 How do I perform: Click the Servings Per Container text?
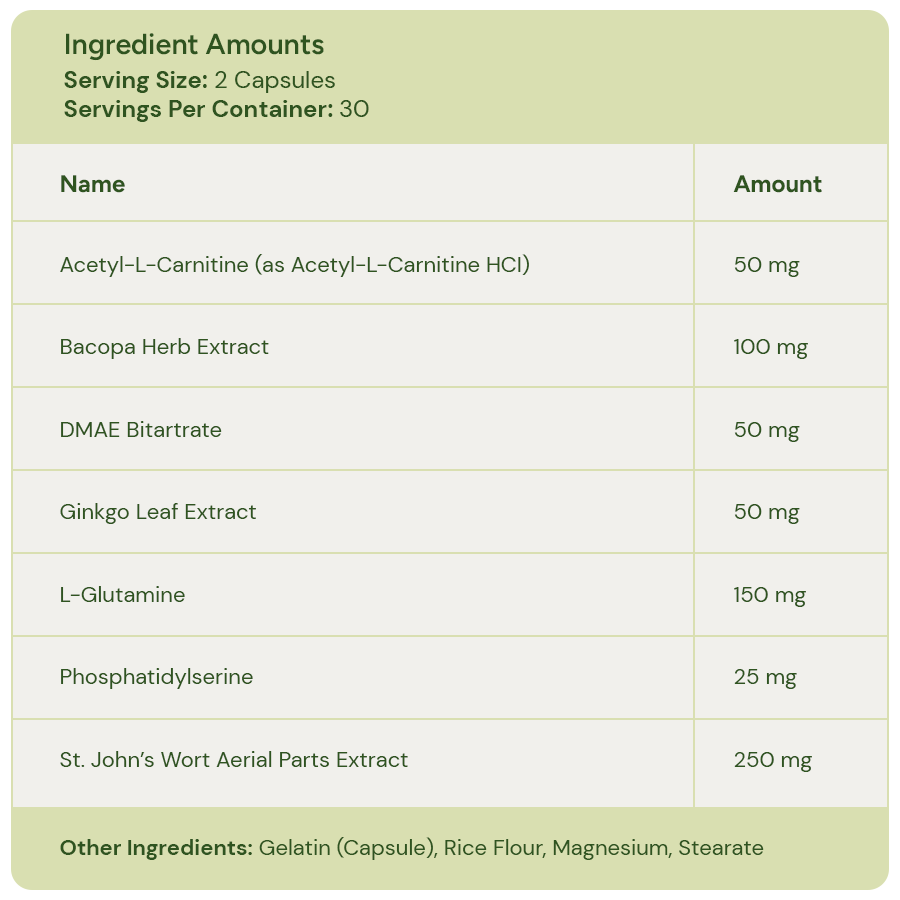coord(216,109)
